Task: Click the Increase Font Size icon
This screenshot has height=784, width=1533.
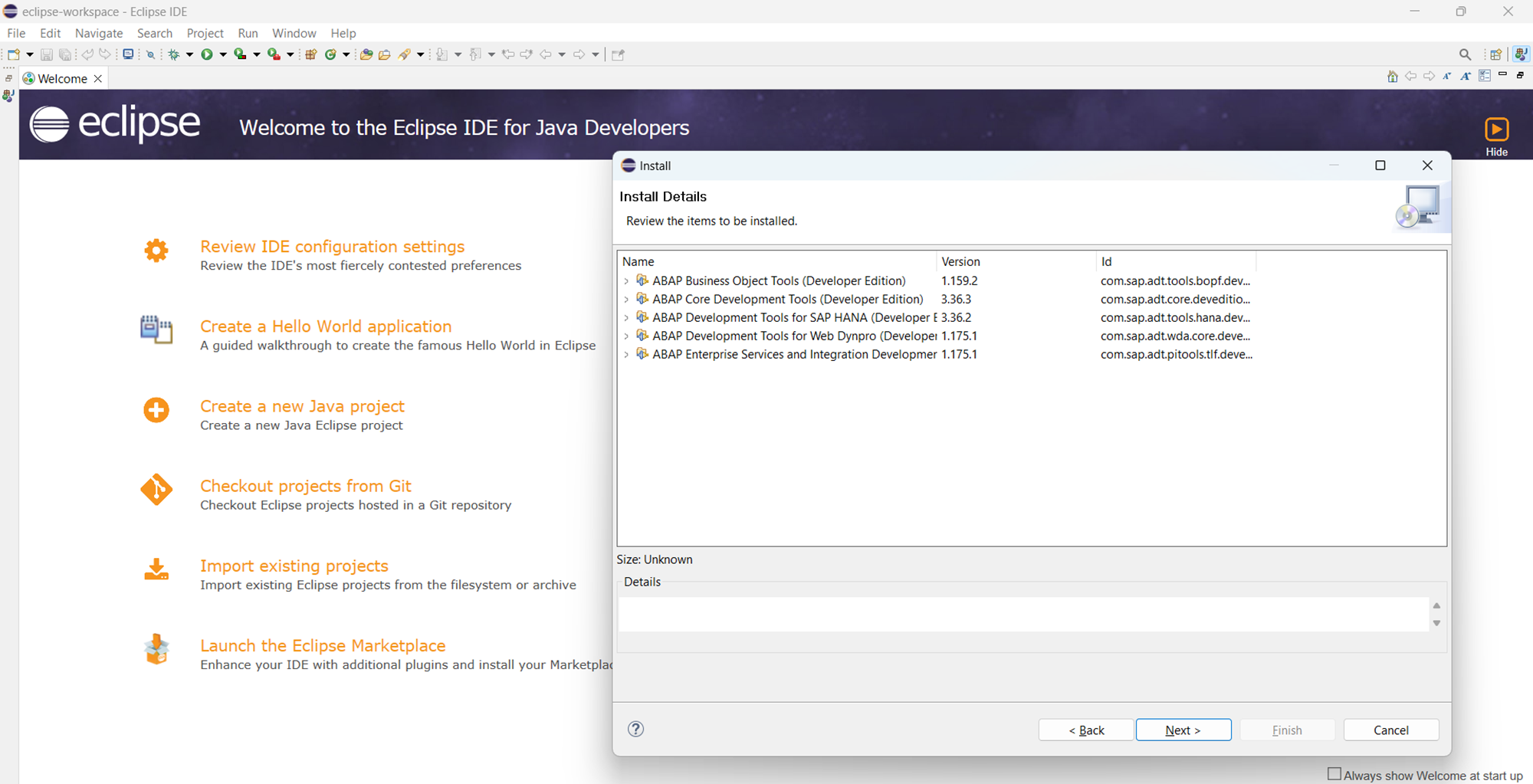Action: click(1466, 77)
